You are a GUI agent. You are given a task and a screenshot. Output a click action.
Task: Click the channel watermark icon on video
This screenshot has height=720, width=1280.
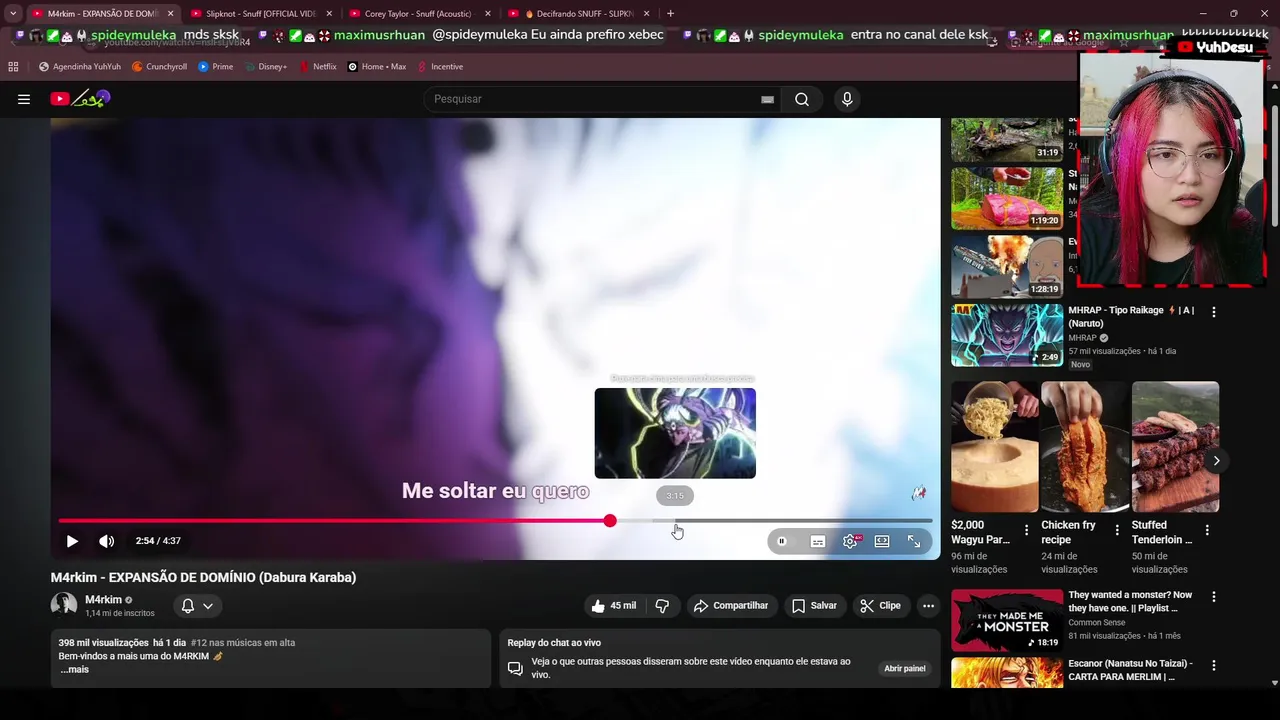tap(918, 493)
